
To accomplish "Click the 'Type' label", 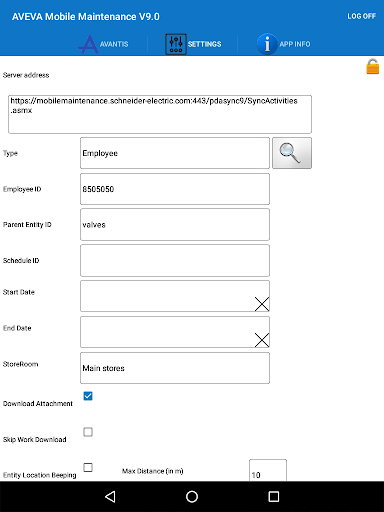I will [10, 153].
